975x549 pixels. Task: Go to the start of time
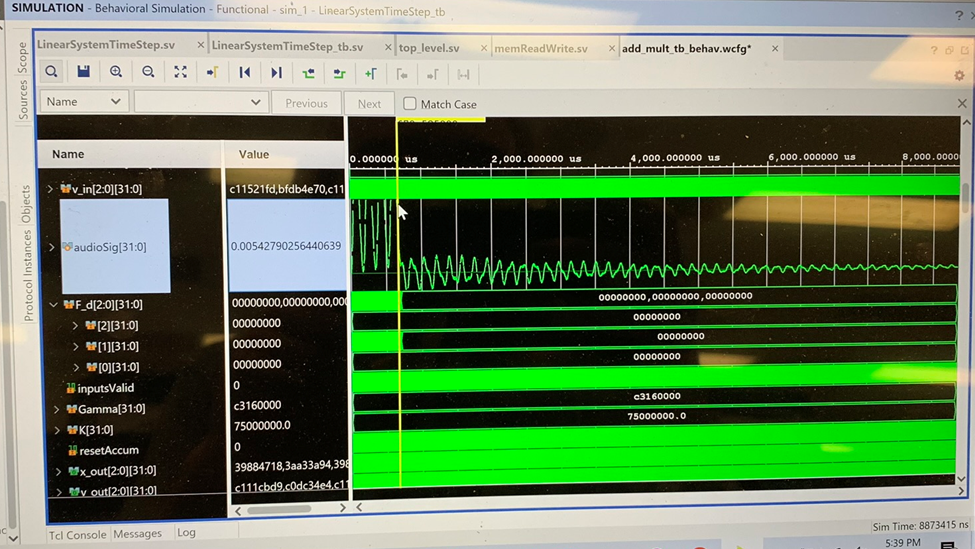(x=244, y=72)
